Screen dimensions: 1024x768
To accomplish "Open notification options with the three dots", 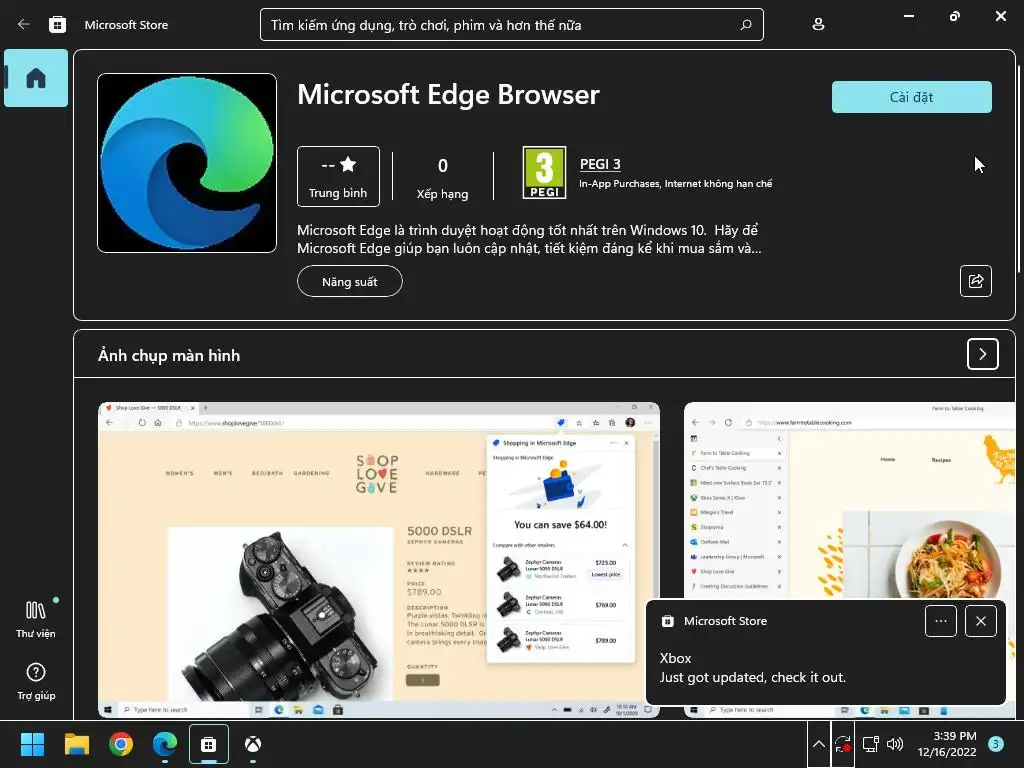I will pyautogui.click(x=940, y=621).
